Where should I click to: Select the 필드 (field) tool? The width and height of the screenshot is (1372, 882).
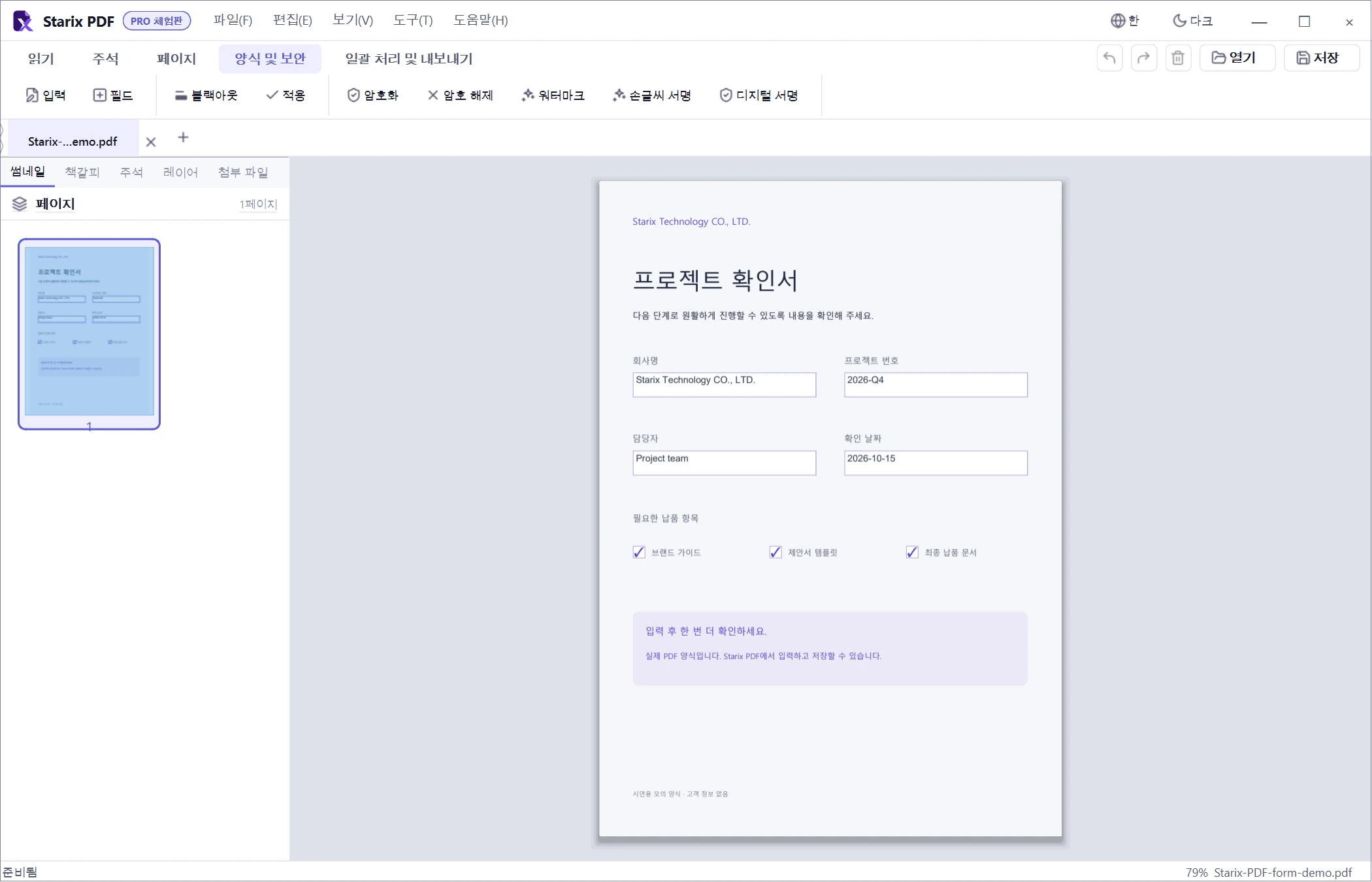click(x=113, y=95)
